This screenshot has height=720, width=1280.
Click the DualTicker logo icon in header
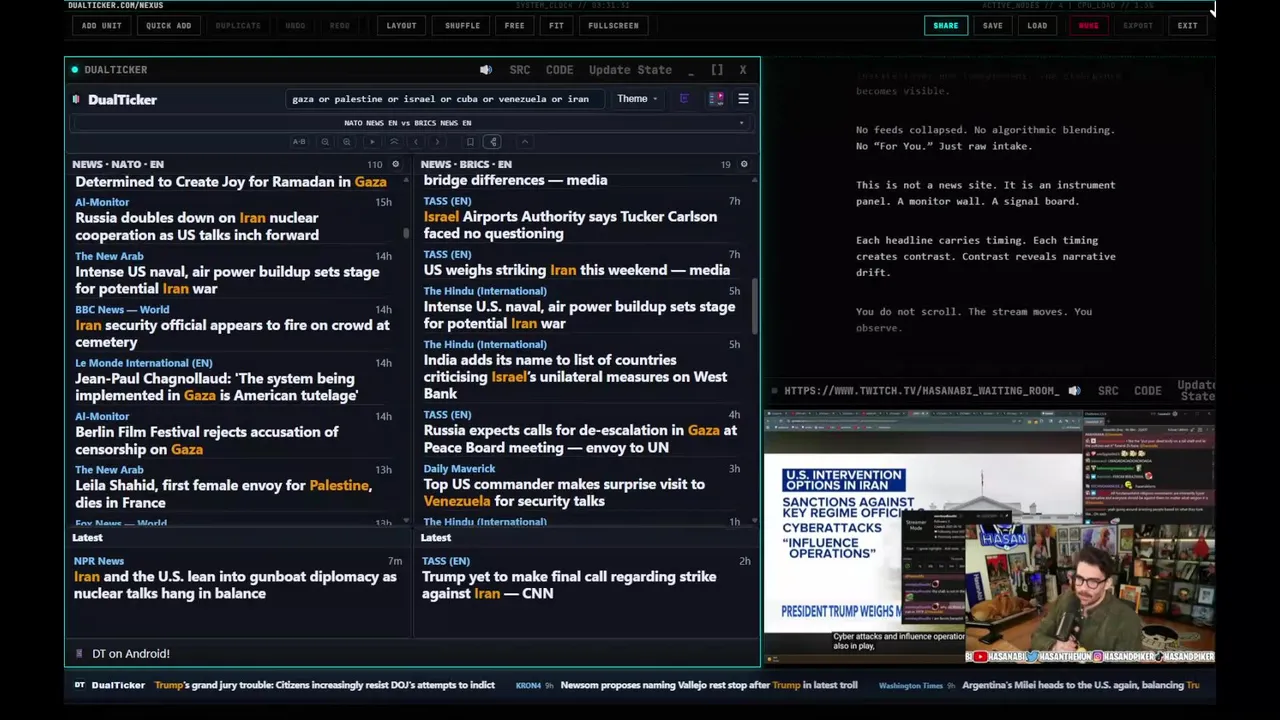[77, 99]
